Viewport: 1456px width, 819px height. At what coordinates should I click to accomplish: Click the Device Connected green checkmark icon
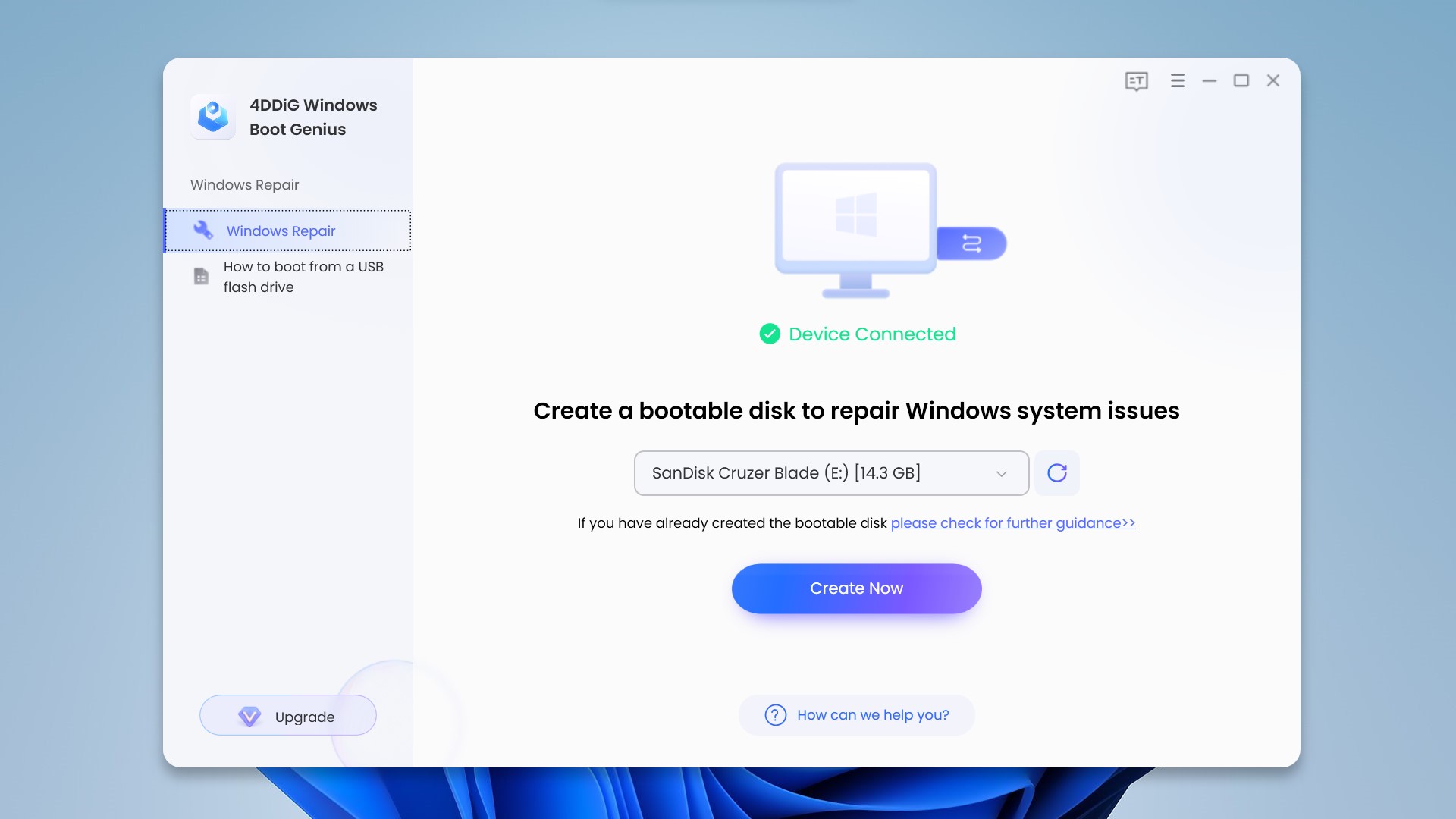pyautogui.click(x=769, y=334)
